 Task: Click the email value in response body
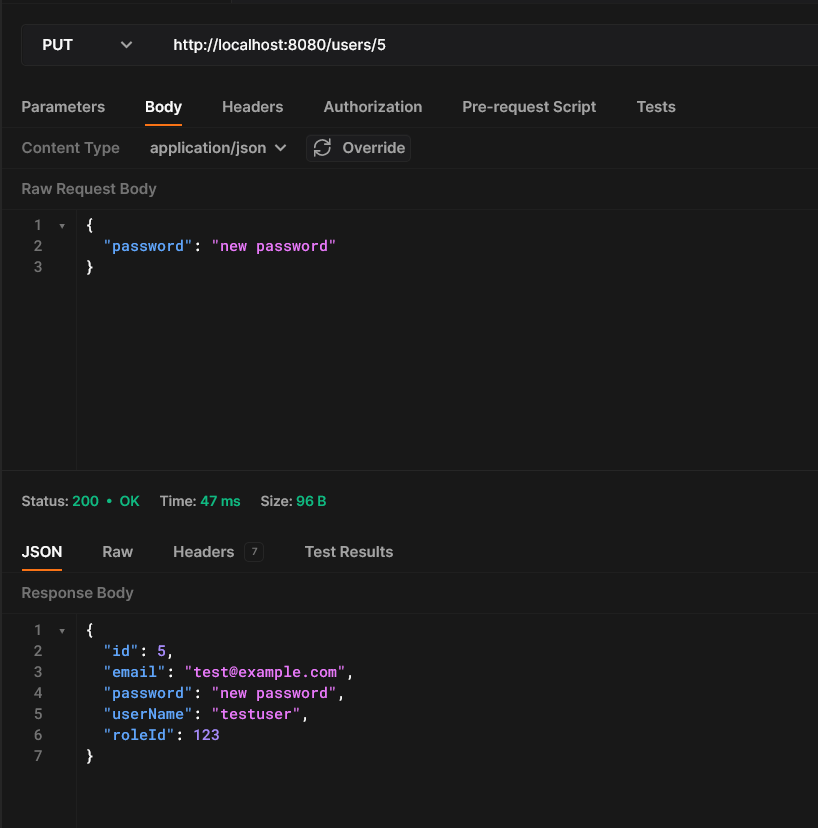coord(265,672)
